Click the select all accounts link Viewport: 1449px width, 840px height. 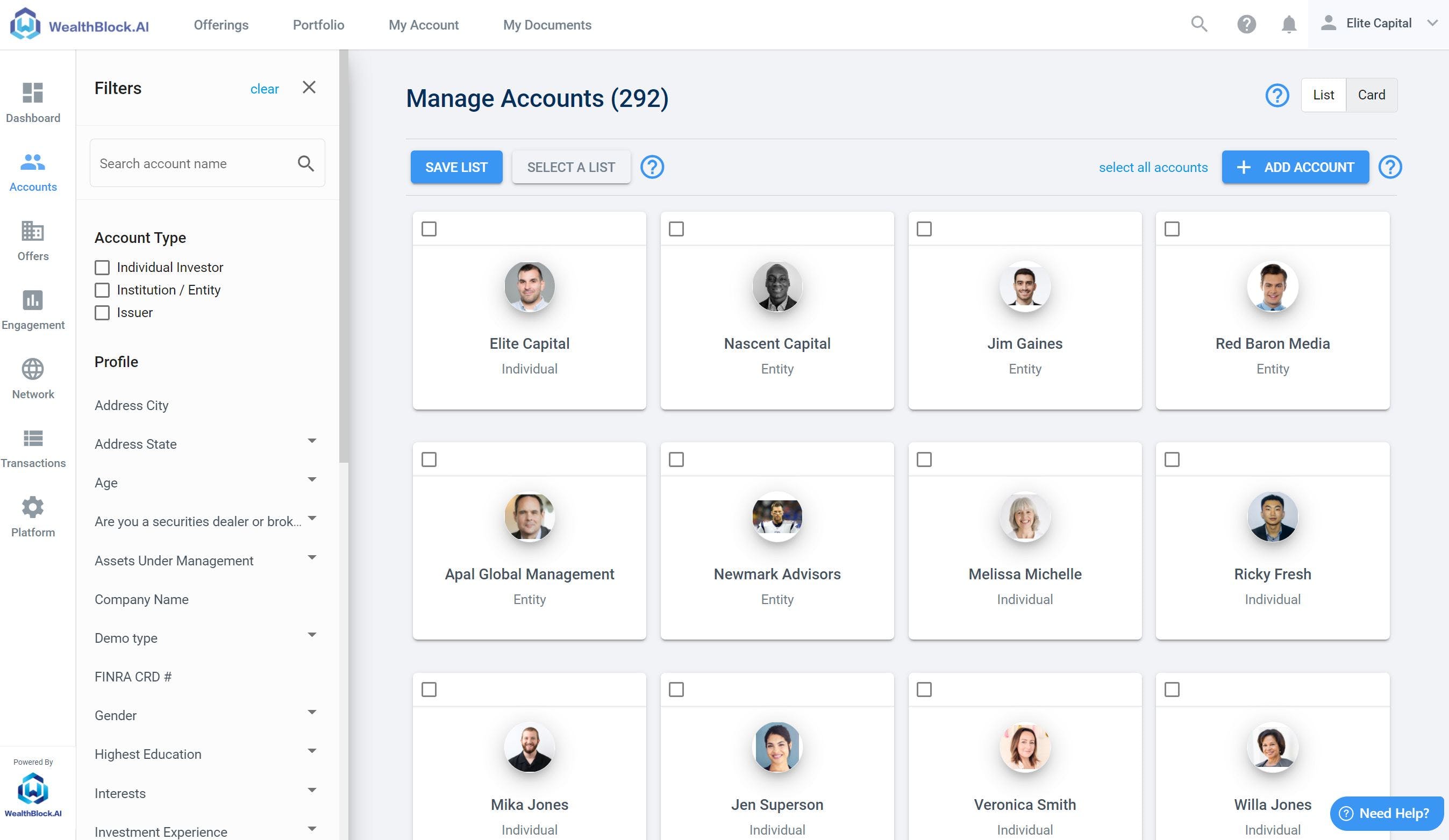1153,167
